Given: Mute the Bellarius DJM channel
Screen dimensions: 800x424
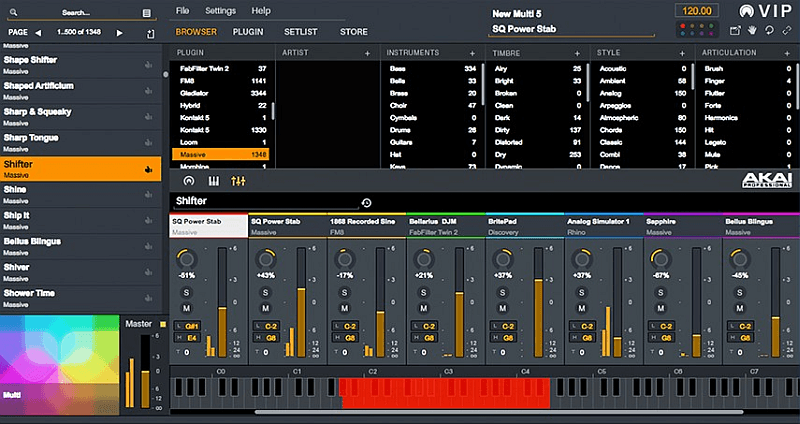Looking at the screenshot, I should pos(422,308).
